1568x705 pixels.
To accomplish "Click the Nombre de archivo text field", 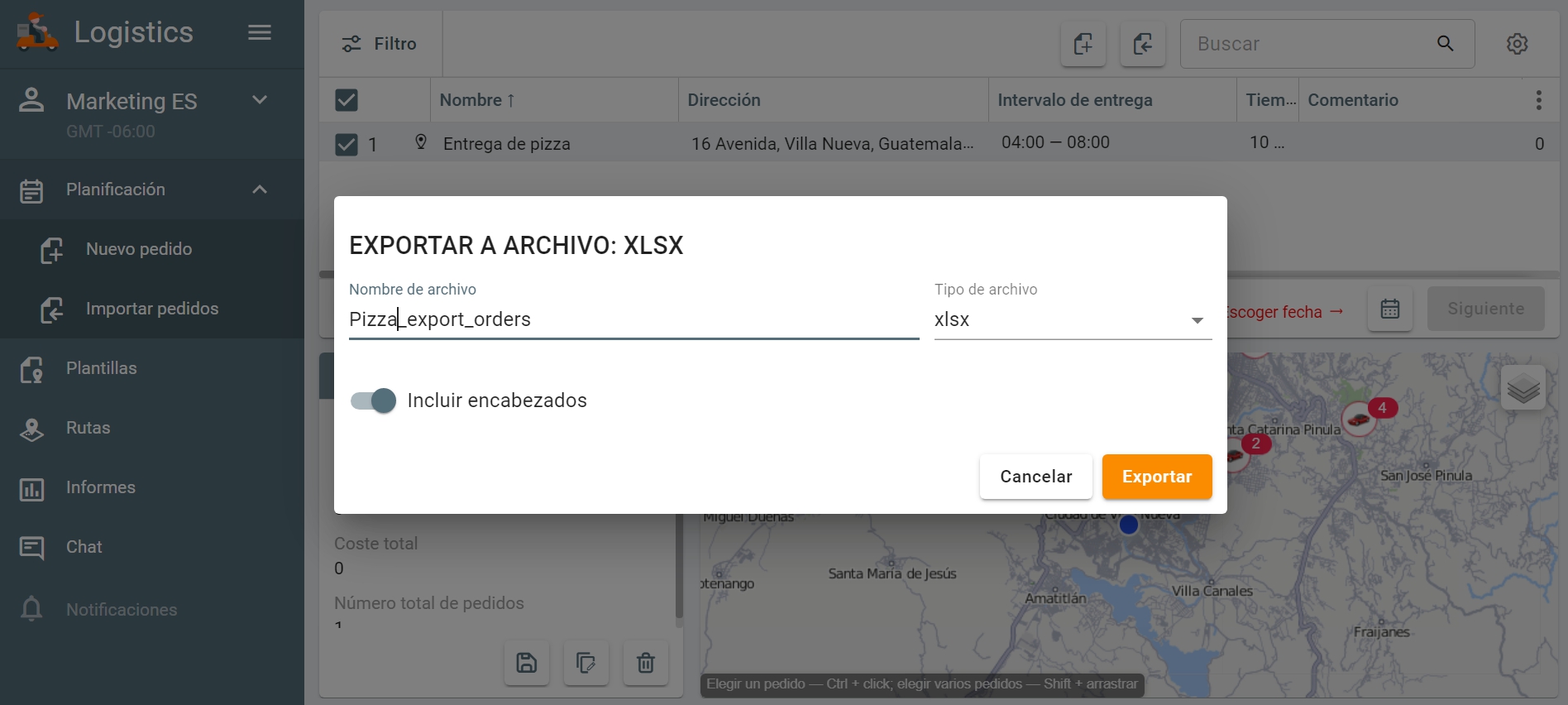I will pos(633,320).
